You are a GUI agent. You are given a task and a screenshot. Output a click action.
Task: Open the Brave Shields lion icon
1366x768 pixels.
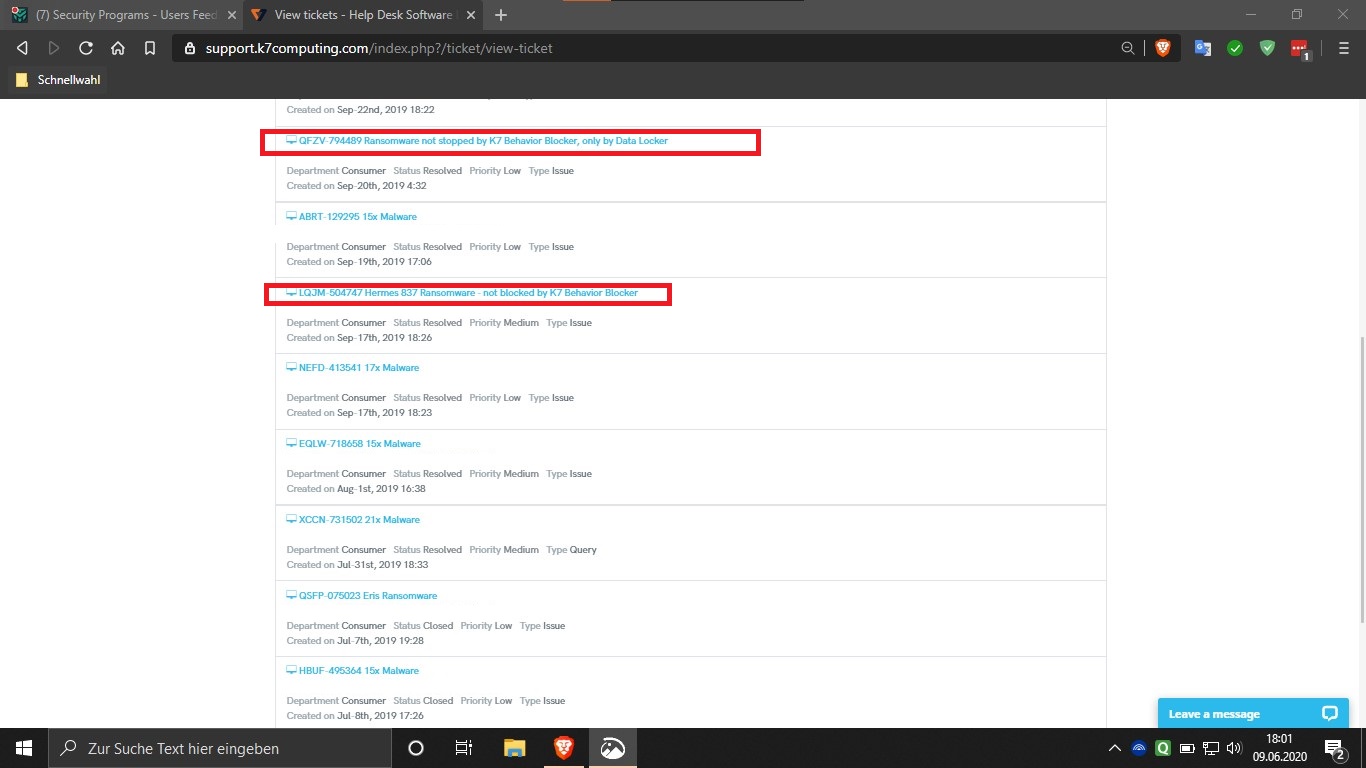pyautogui.click(x=1162, y=48)
